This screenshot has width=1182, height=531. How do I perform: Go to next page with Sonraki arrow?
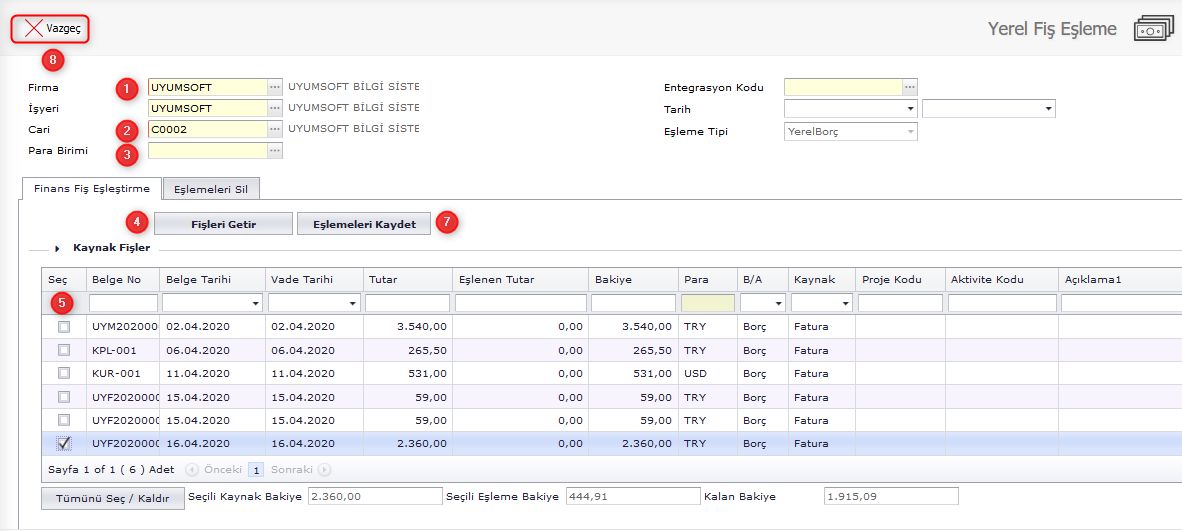tap(325, 469)
